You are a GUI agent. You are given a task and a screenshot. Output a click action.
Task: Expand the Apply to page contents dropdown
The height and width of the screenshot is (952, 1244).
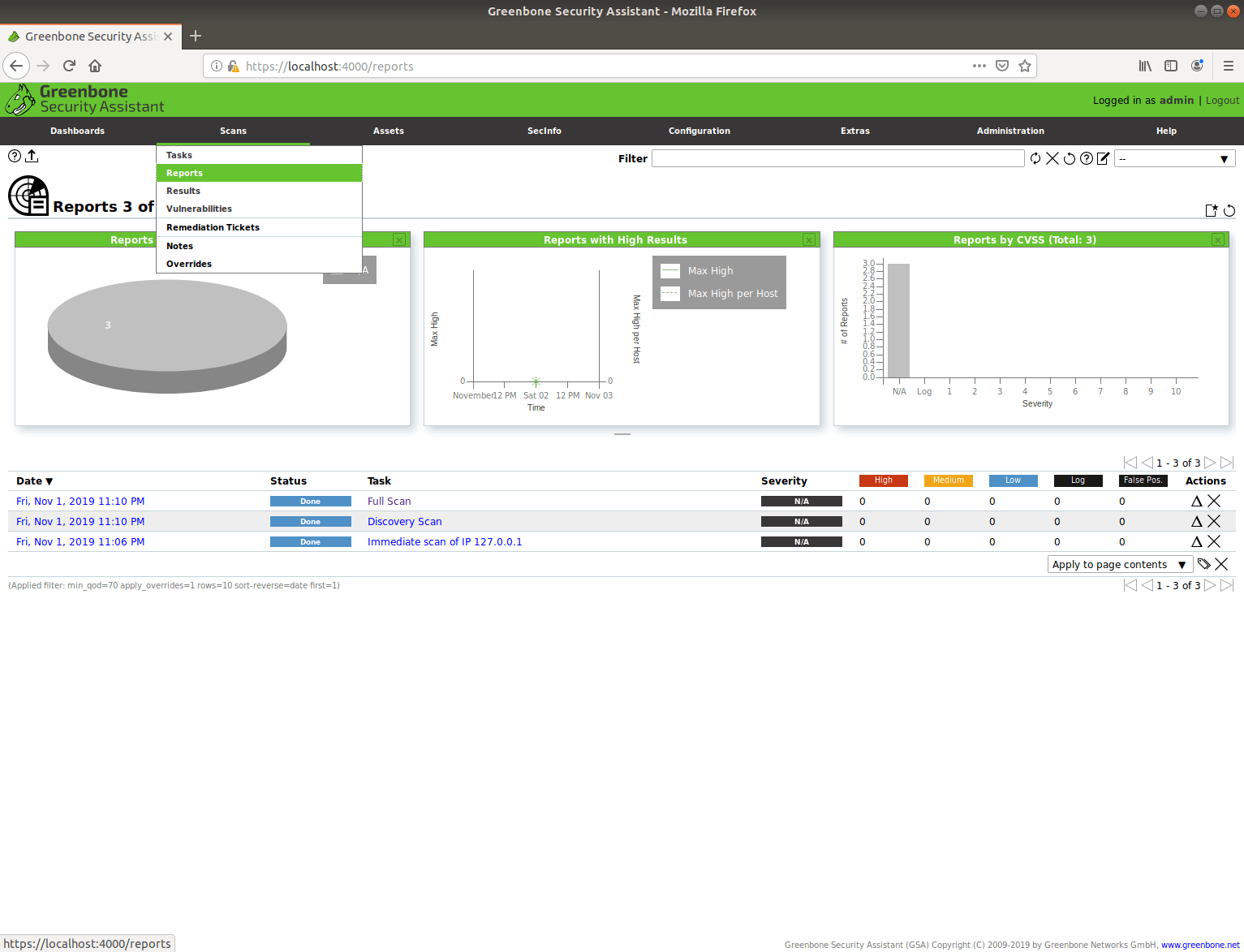pyautogui.click(x=1117, y=565)
